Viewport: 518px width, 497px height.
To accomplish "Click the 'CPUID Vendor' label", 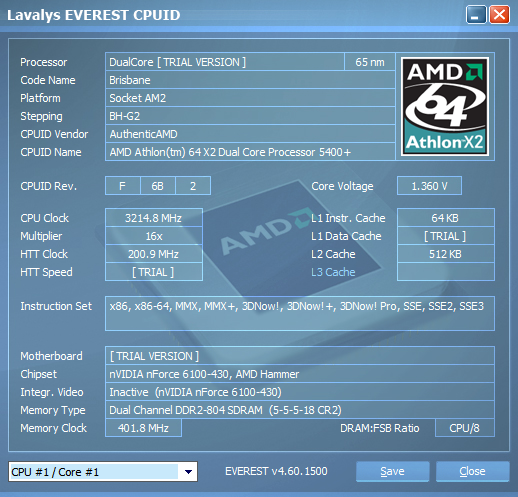I will coord(54,134).
